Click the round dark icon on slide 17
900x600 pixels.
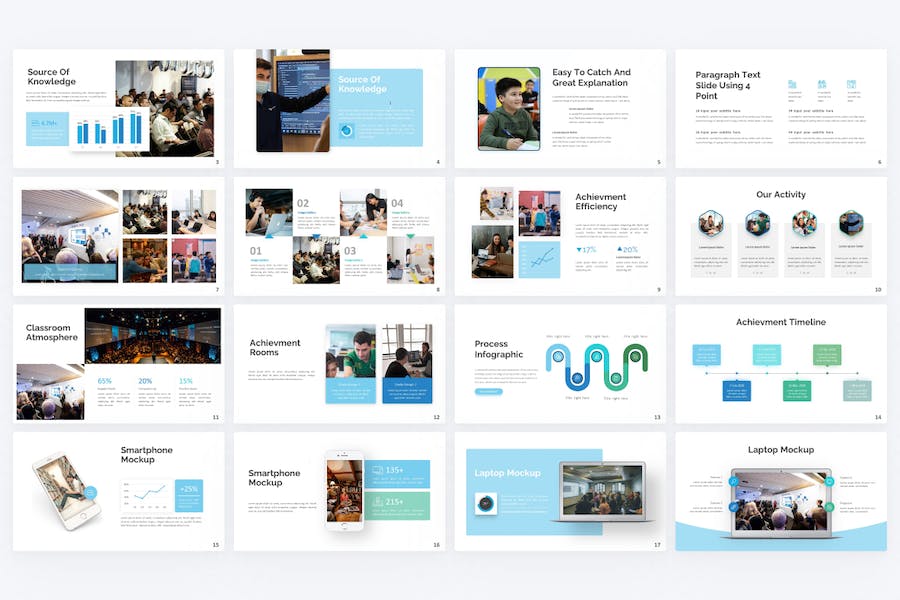click(x=485, y=503)
